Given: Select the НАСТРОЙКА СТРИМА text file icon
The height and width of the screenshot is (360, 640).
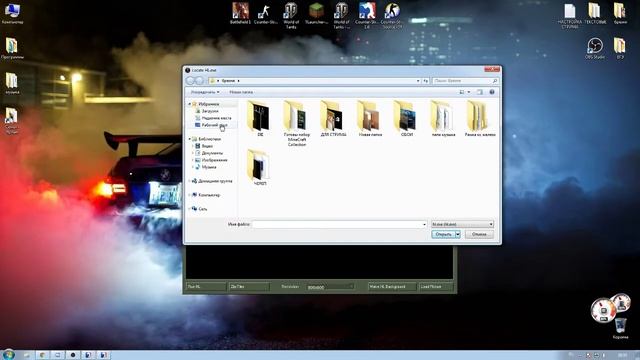Looking at the screenshot, I should pyautogui.click(x=570, y=16).
